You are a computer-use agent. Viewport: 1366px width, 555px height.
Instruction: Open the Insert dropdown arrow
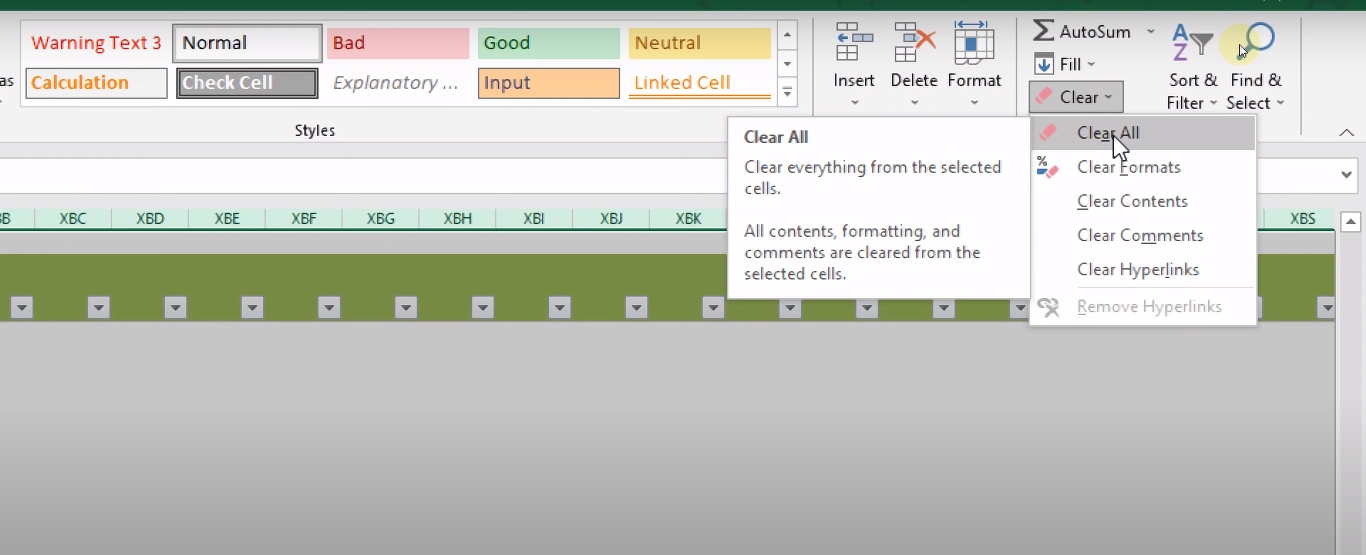pos(854,102)
